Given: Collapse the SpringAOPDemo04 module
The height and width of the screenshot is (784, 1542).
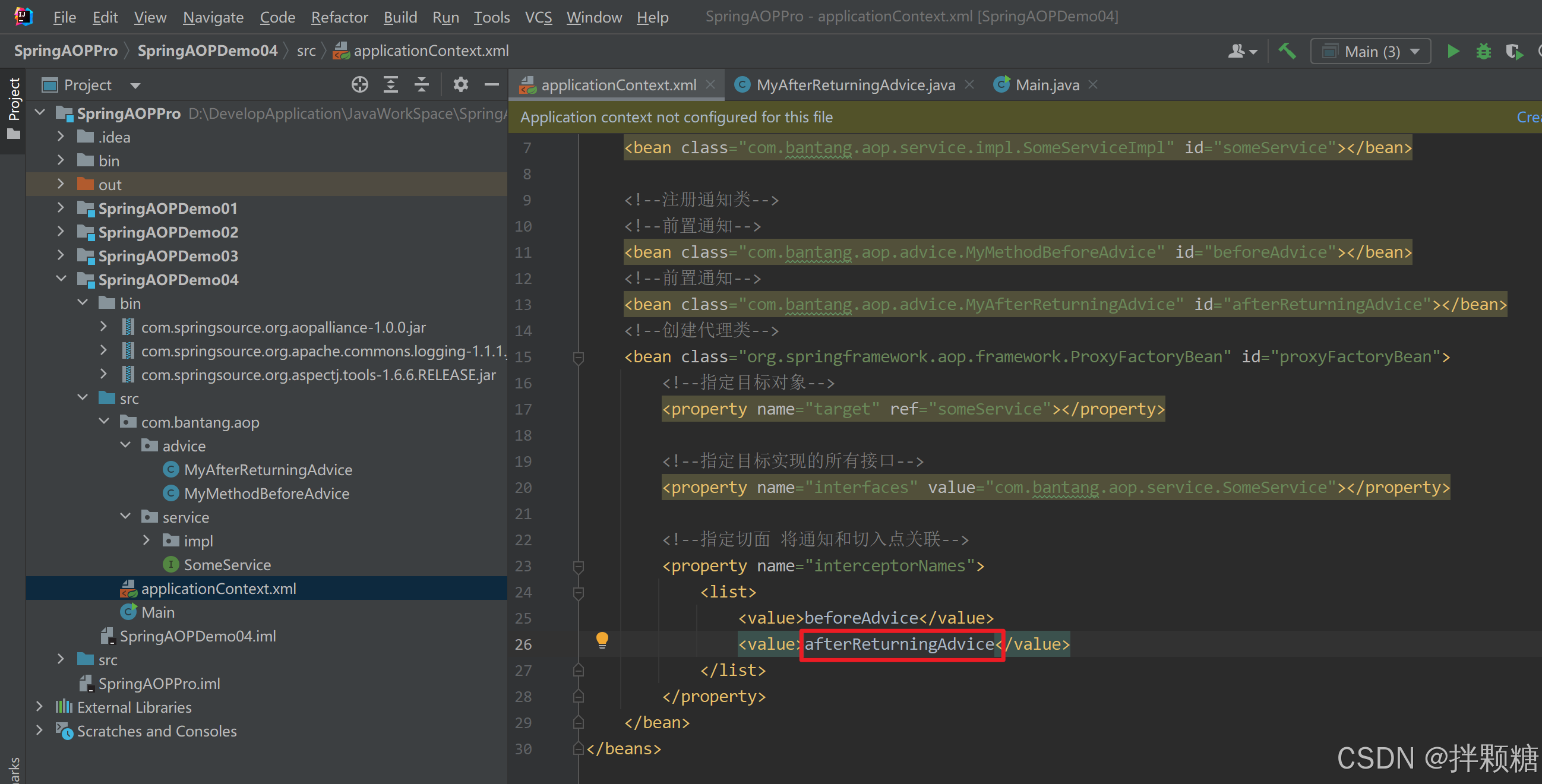Looking at the screenshot, I should click(61, 280).
